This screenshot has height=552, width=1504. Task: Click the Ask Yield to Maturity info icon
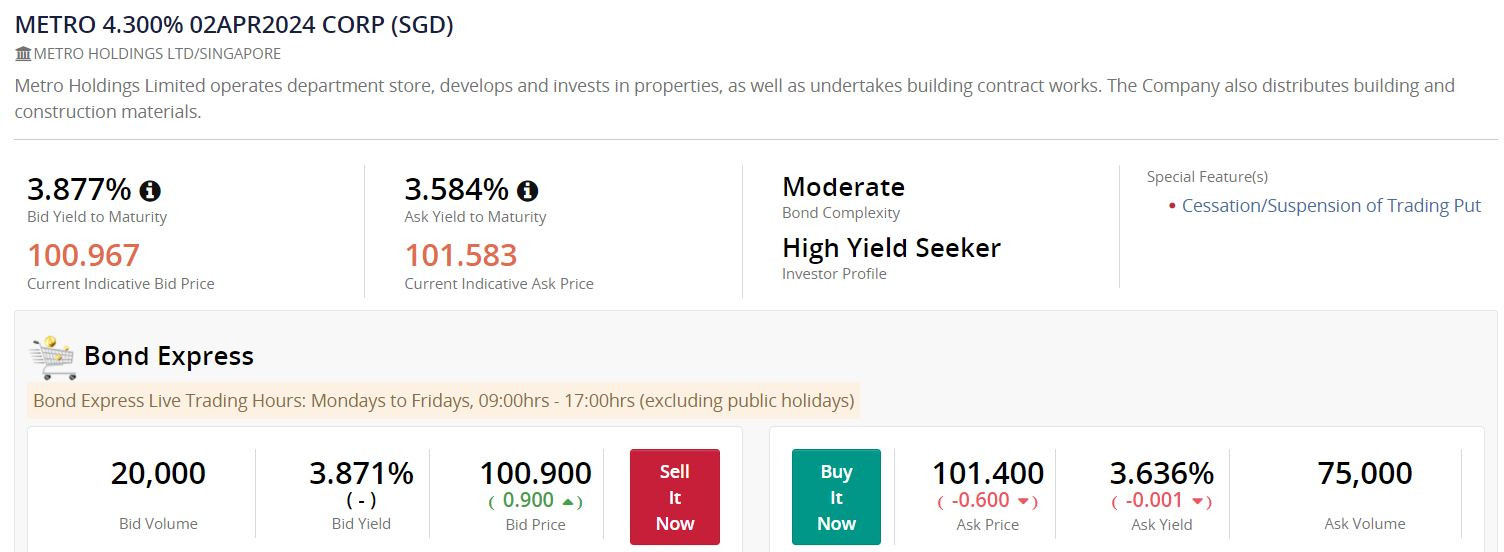527,190
